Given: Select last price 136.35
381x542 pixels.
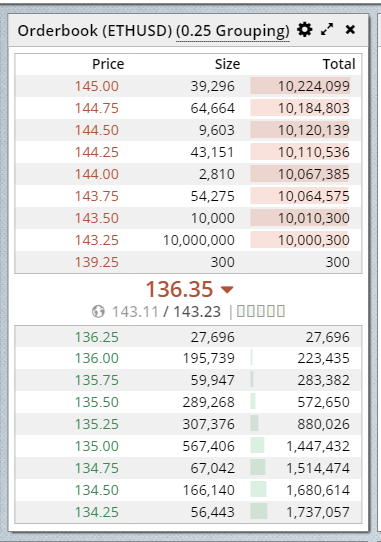Looking at the screenshot, I should pos(179,289).
